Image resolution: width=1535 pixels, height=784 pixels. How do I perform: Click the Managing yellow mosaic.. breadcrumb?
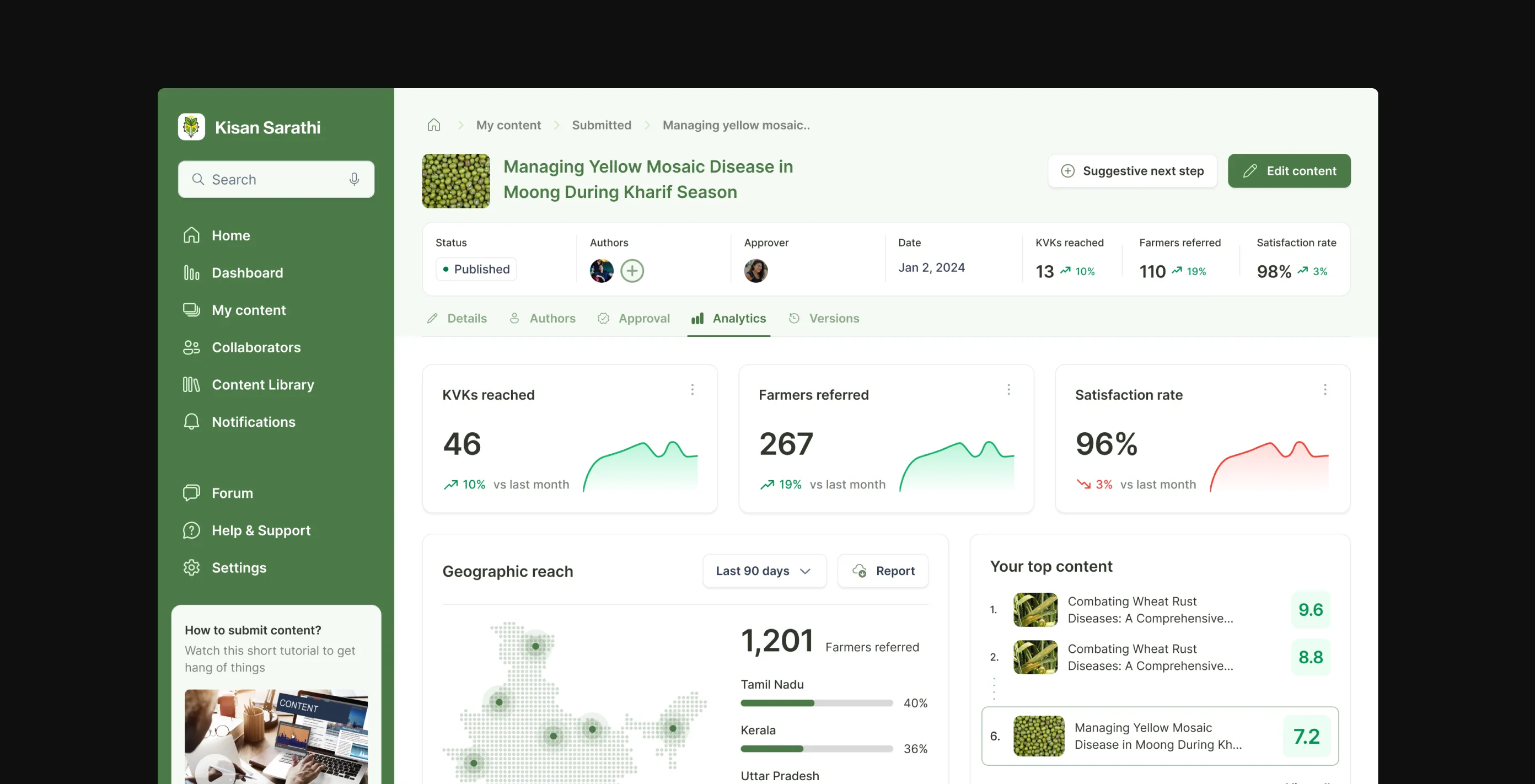[736, 125]
